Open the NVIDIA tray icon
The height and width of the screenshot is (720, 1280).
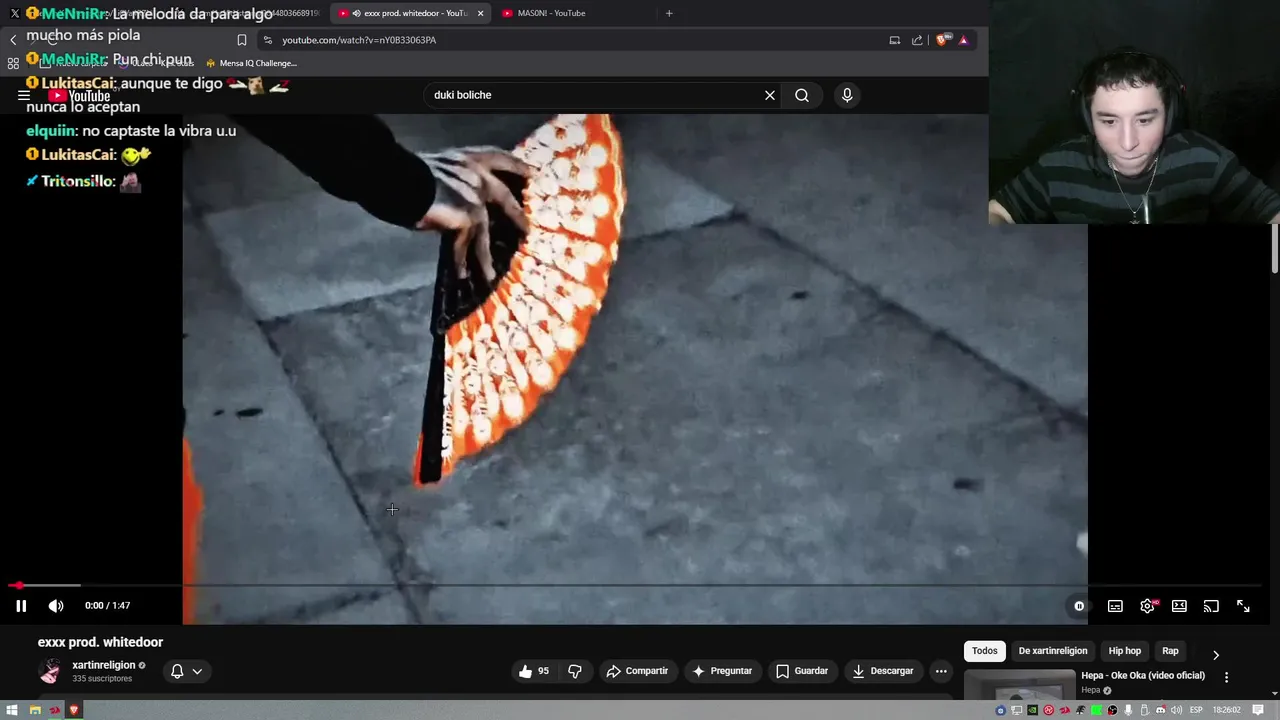click(x=1033, y=710)
